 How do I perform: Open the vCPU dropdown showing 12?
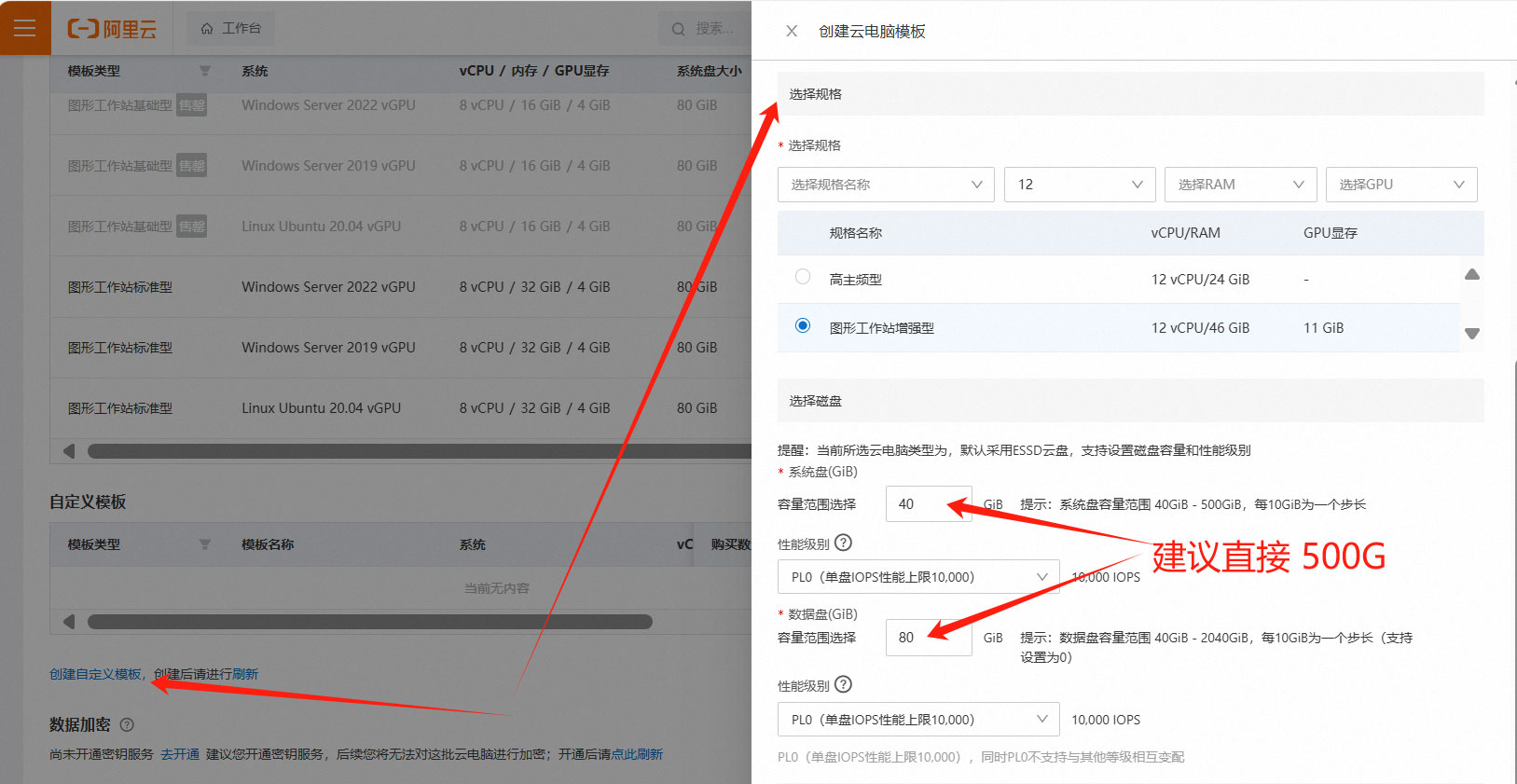tap(1080, 185)
